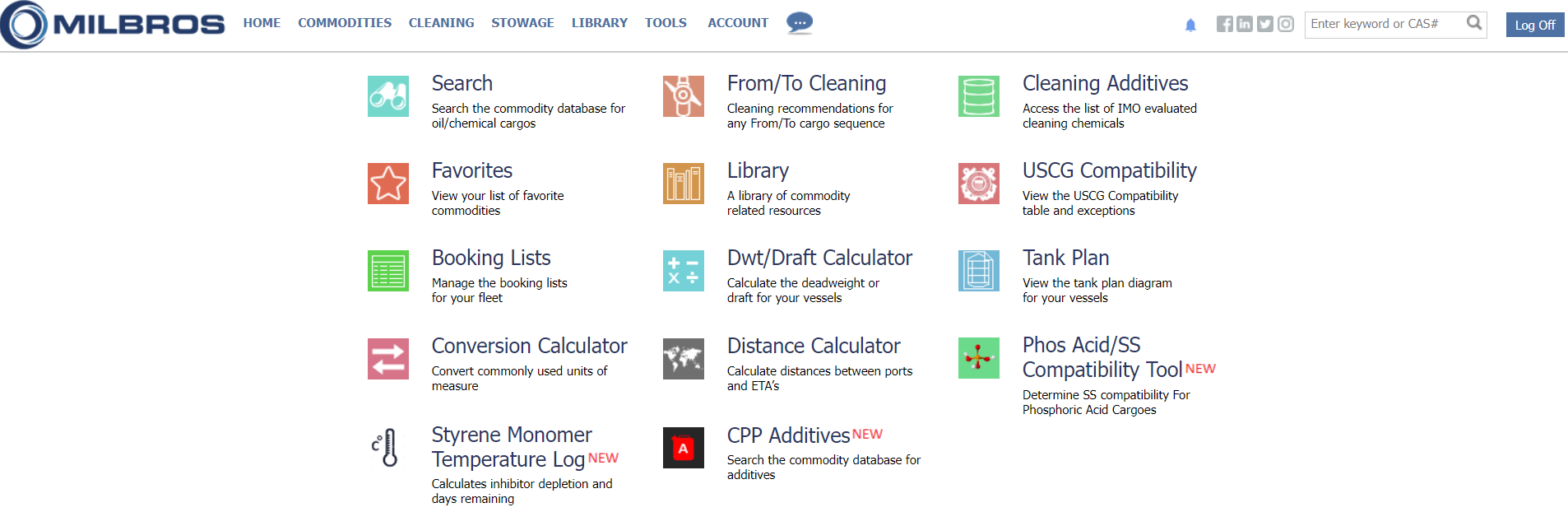Click the keyword or CAS# search field
Image resolution: width=1568 pixels, height=526 pixels.
click(x=1385, y=24)
